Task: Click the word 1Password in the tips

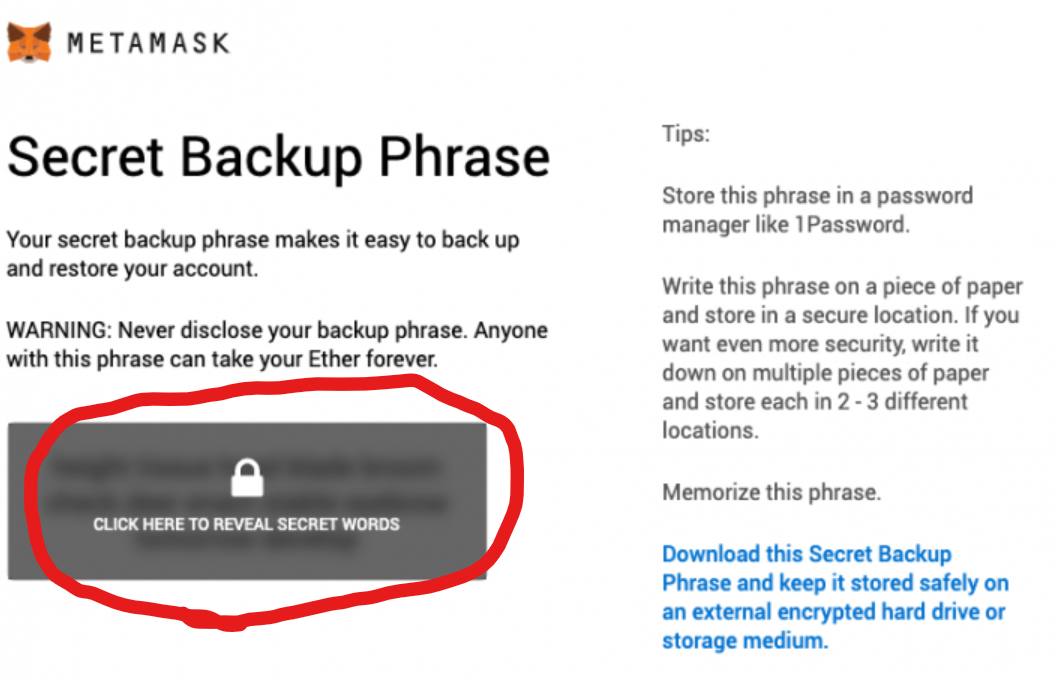Action: pyautogui.click(x=851, y=224)
